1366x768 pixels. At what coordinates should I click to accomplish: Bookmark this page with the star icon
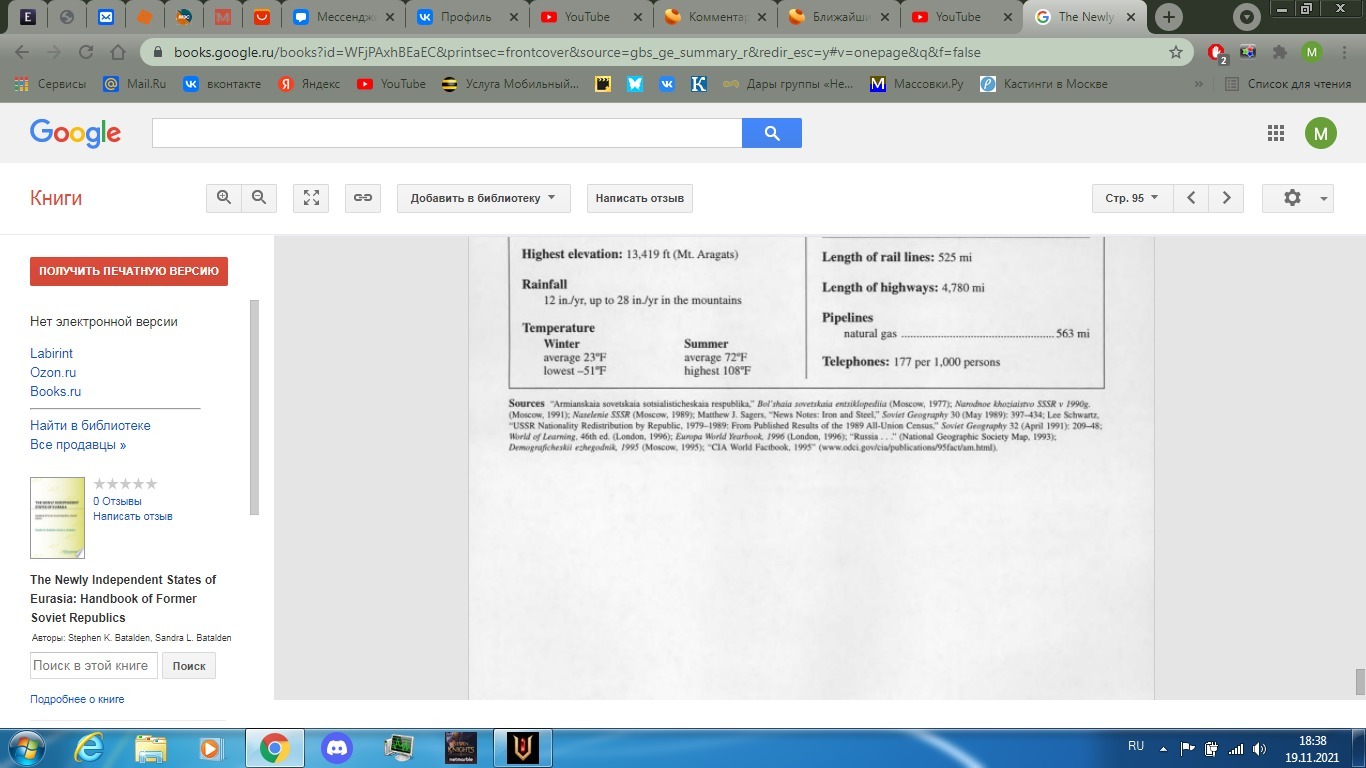tap(1176, 52)
